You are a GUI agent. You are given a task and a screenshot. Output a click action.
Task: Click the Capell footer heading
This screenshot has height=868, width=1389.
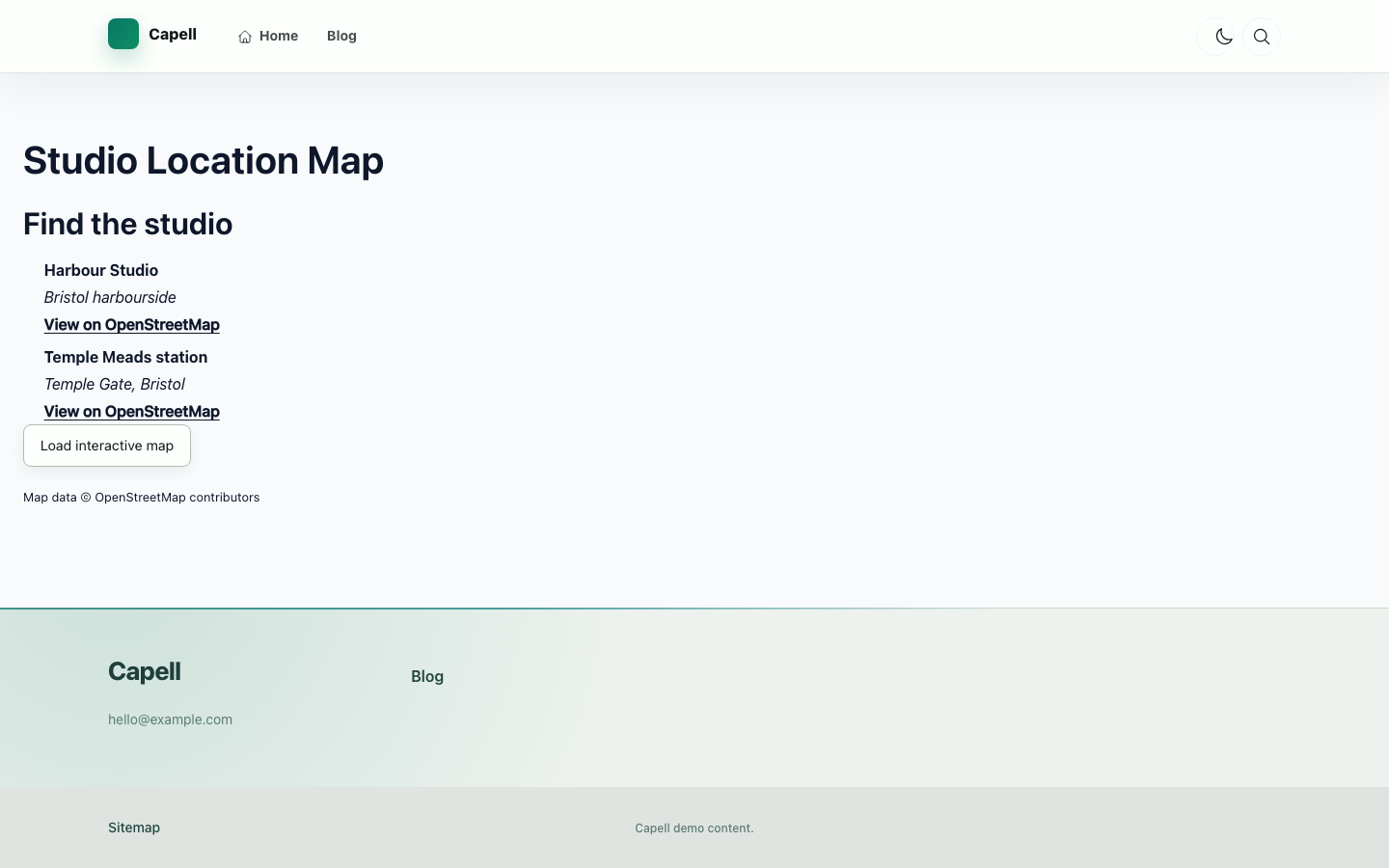pyautogui.click(x=145, y=671)
